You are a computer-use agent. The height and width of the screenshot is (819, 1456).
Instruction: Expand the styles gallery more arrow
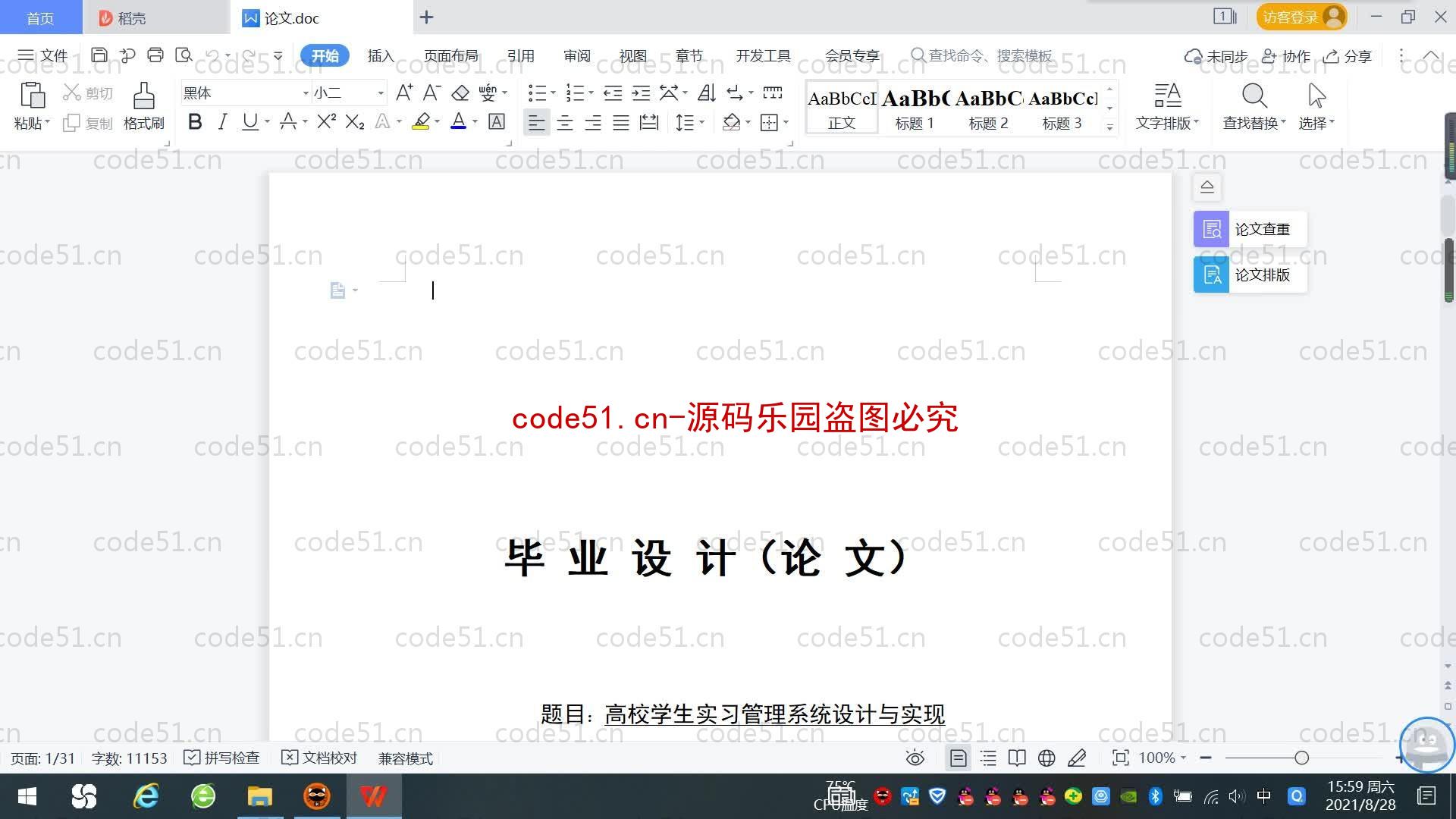[1109, 127]
